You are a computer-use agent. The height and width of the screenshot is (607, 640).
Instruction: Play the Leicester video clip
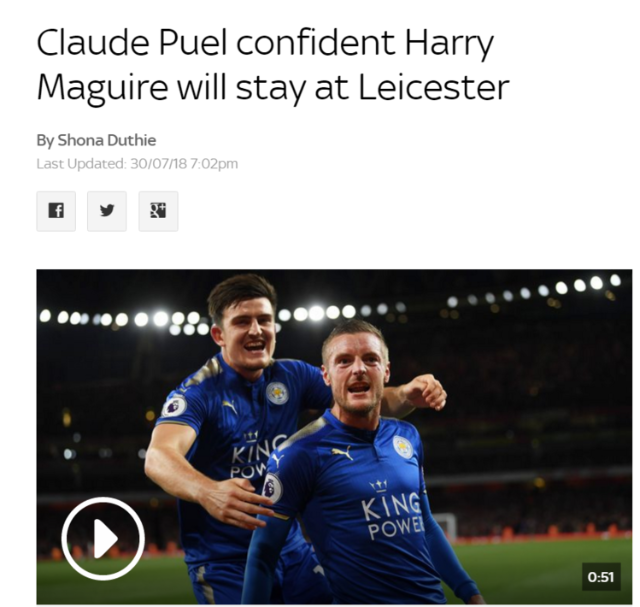[103, 538]
